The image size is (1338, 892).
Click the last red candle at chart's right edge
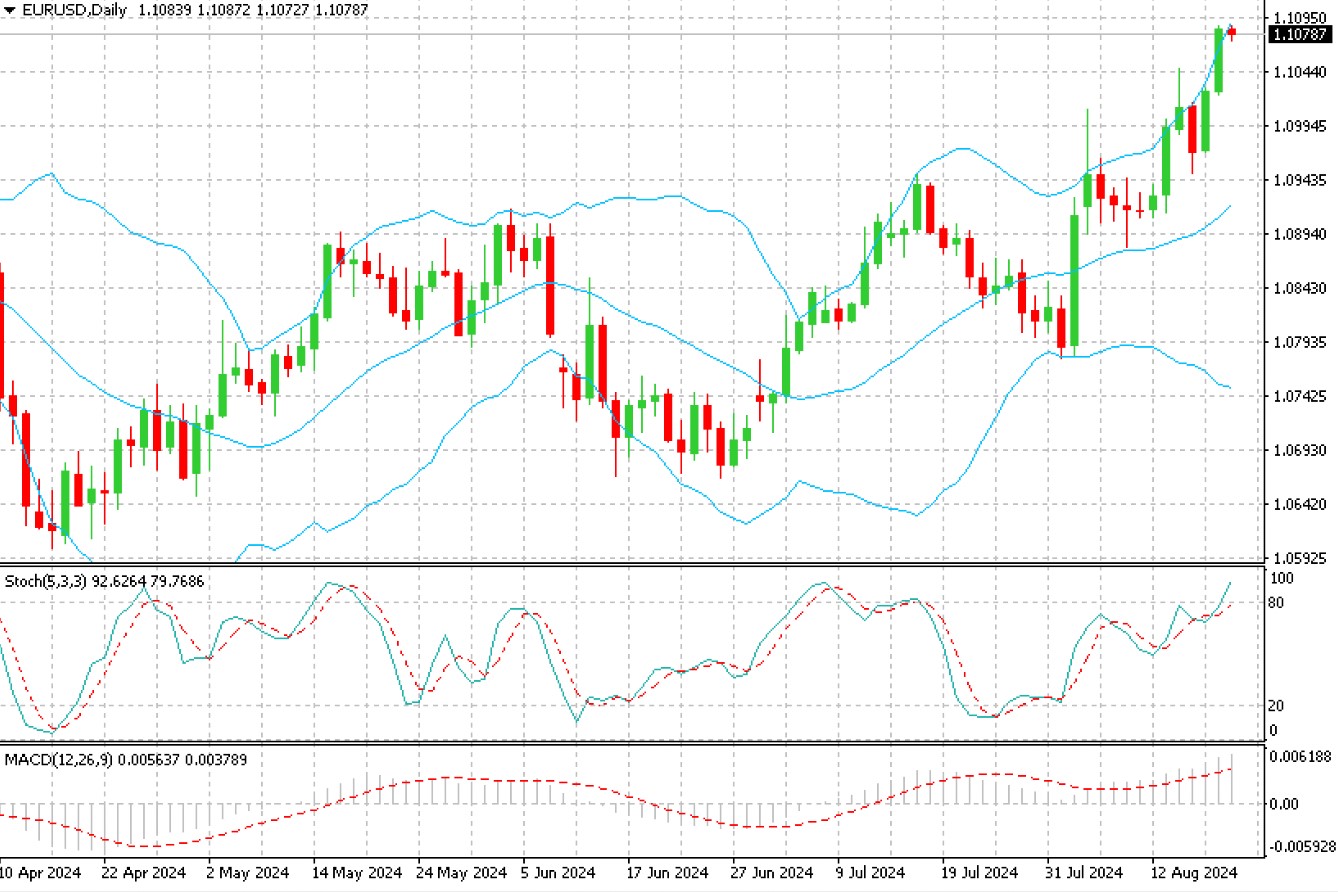point(1231,33)
